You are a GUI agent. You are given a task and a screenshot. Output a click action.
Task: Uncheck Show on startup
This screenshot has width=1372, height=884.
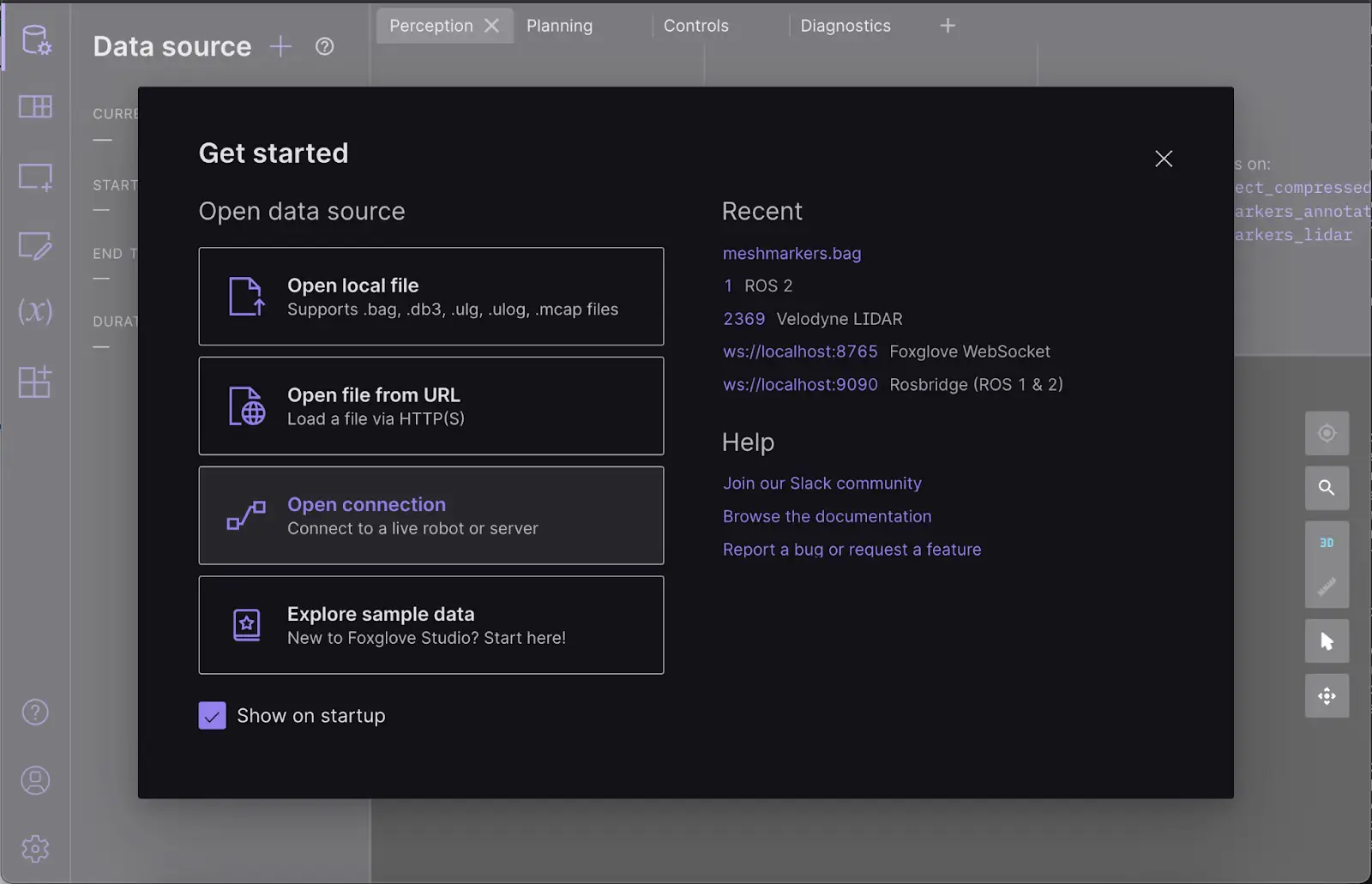coord(212,715)
